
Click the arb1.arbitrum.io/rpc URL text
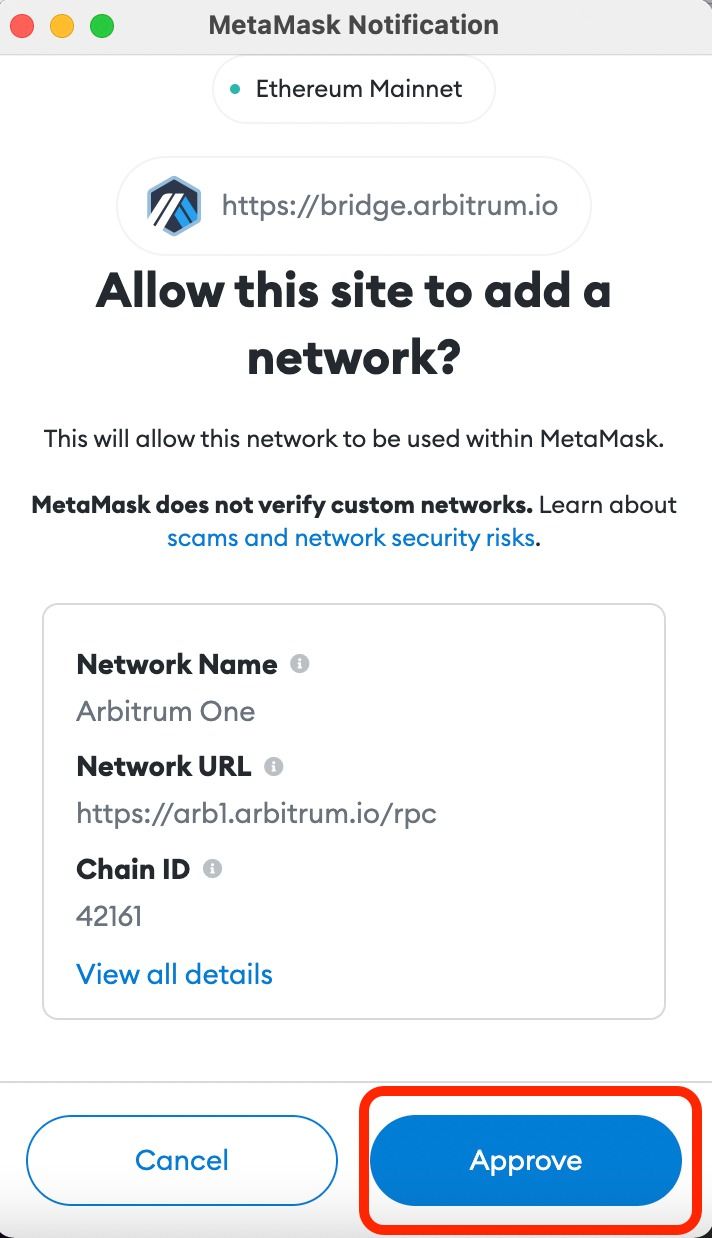(x=256, y=814)
